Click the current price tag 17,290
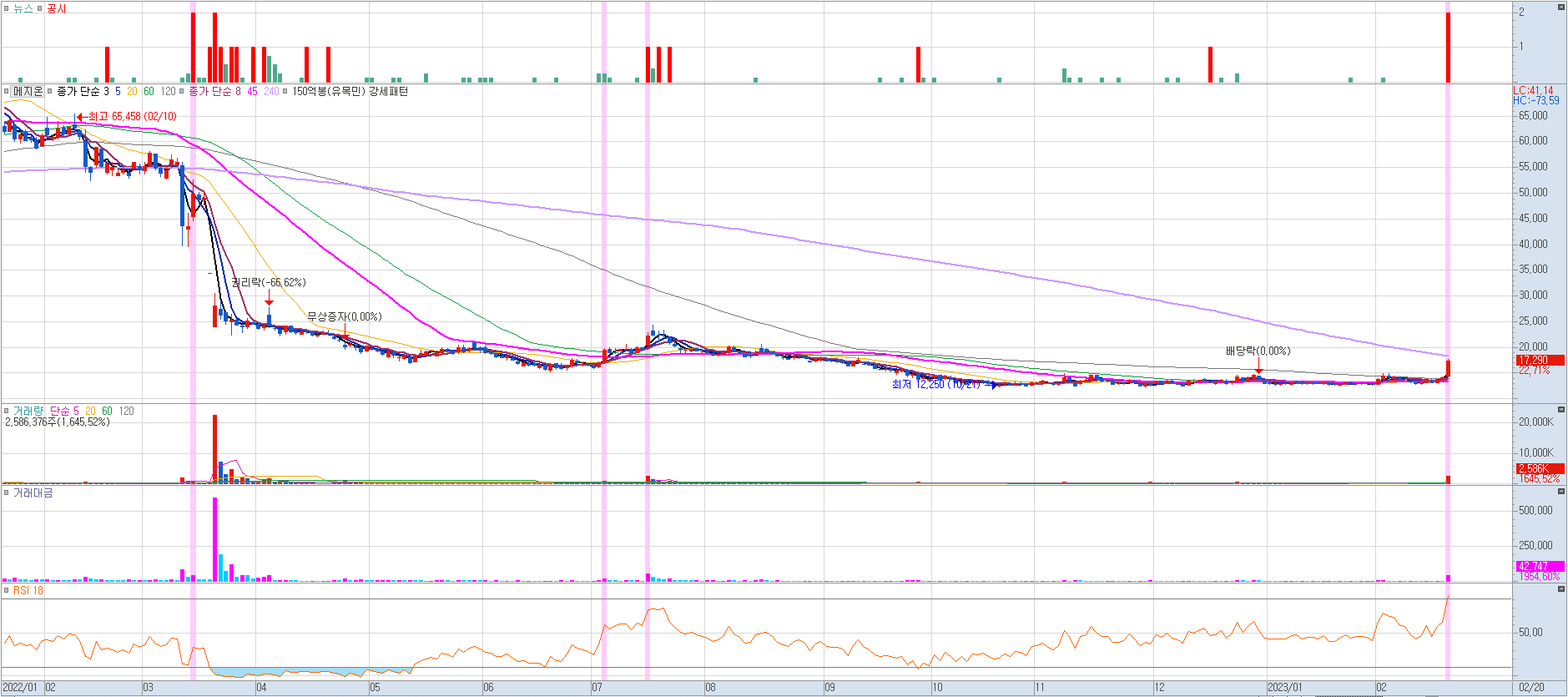Viewport: 1568px width, 697px height. (x=1539, y=361)
